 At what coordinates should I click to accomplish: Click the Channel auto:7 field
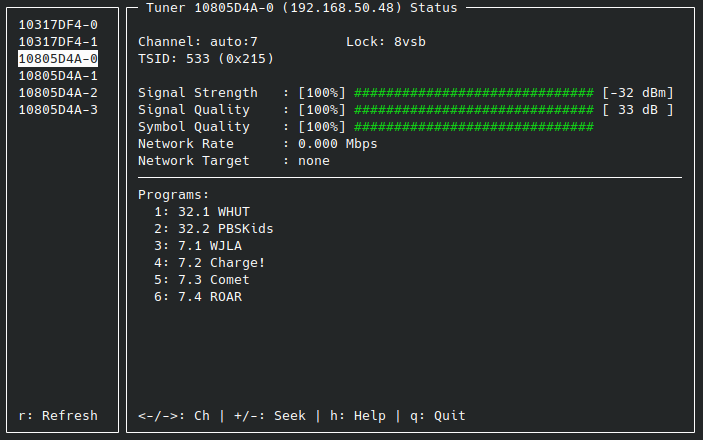click(198, 41)
